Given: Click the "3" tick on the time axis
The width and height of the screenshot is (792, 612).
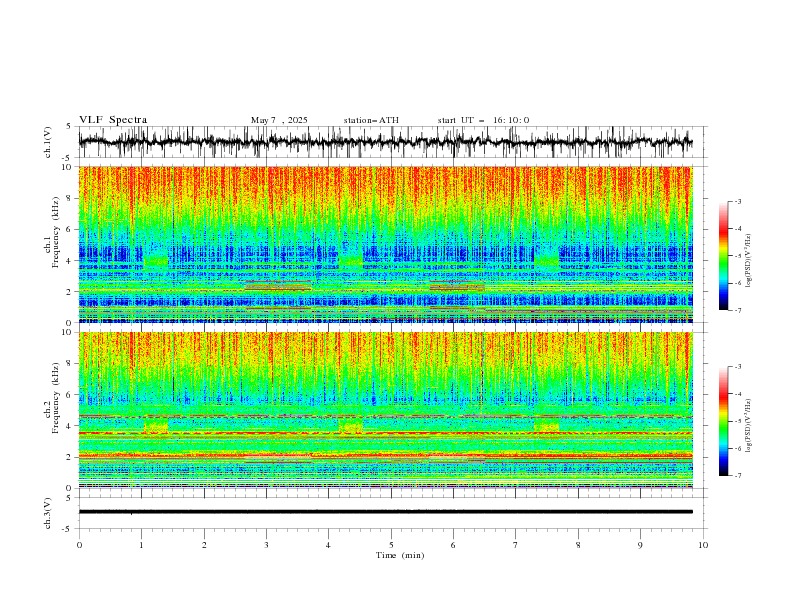Looking at the screenshot, I should (x=266, y=545).
